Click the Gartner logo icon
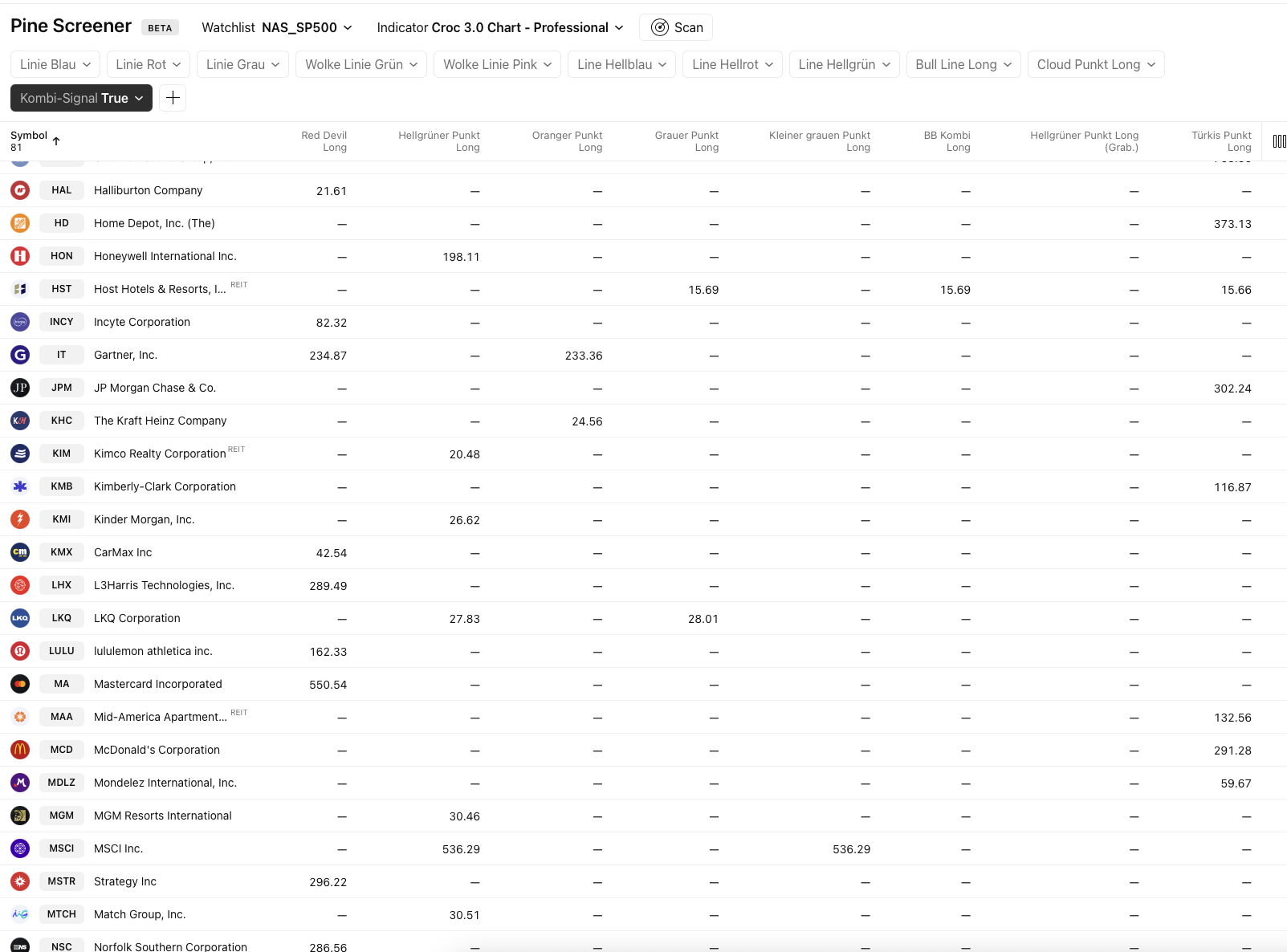Image resolution: width=1287 pixels, height=952 pixels. click(x=20, y=355)
